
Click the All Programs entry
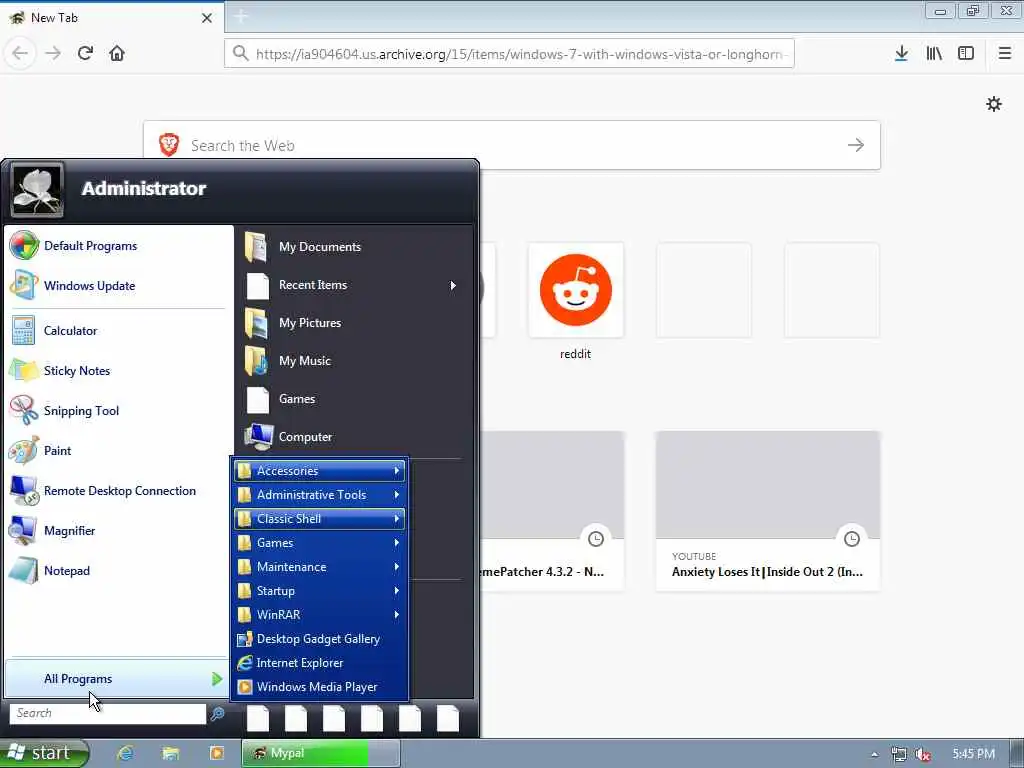pyautogui.click(x=116, y=679)
